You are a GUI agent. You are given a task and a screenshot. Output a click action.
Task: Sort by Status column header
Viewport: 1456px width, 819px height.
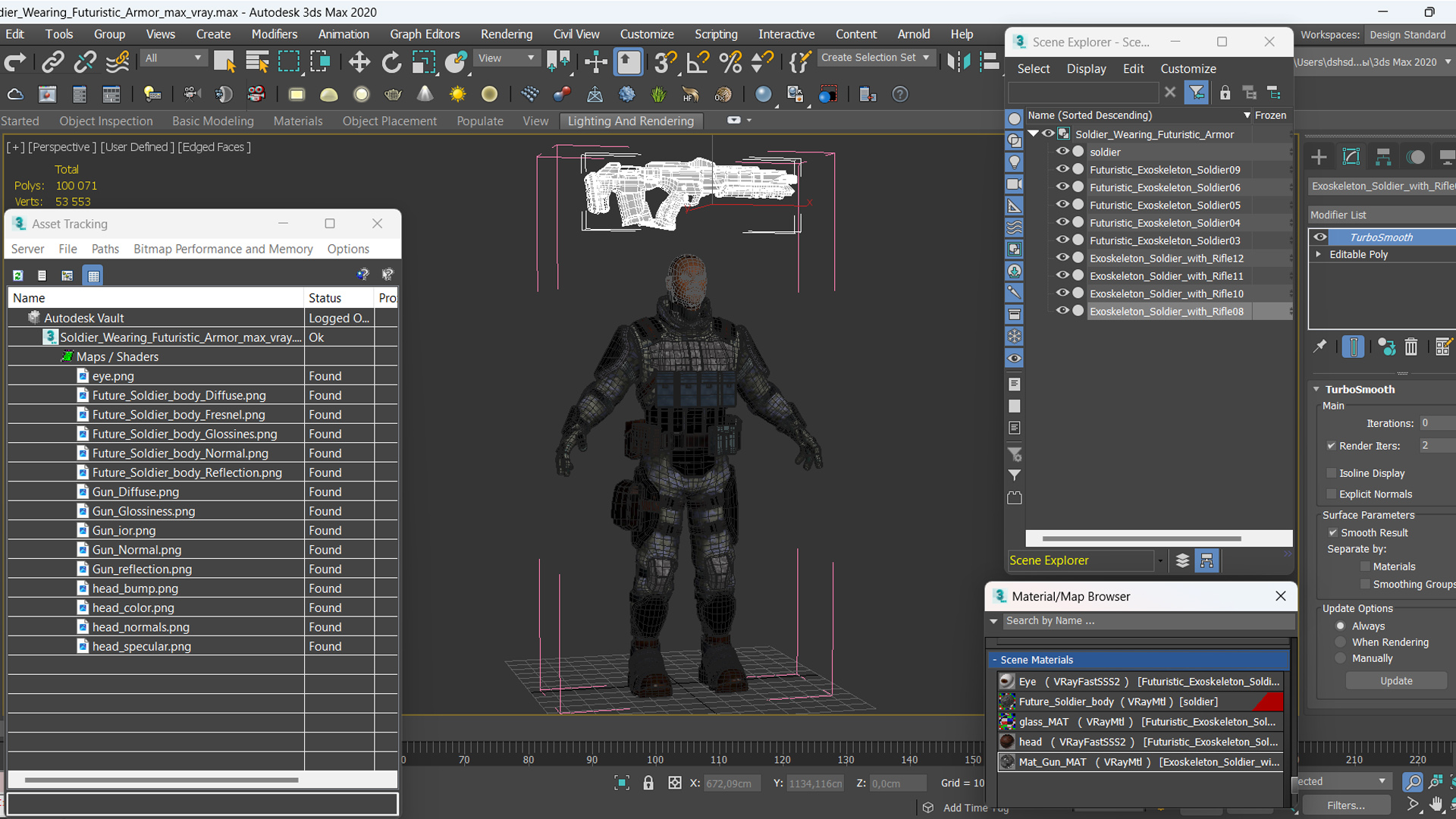[x=339, y=298]
